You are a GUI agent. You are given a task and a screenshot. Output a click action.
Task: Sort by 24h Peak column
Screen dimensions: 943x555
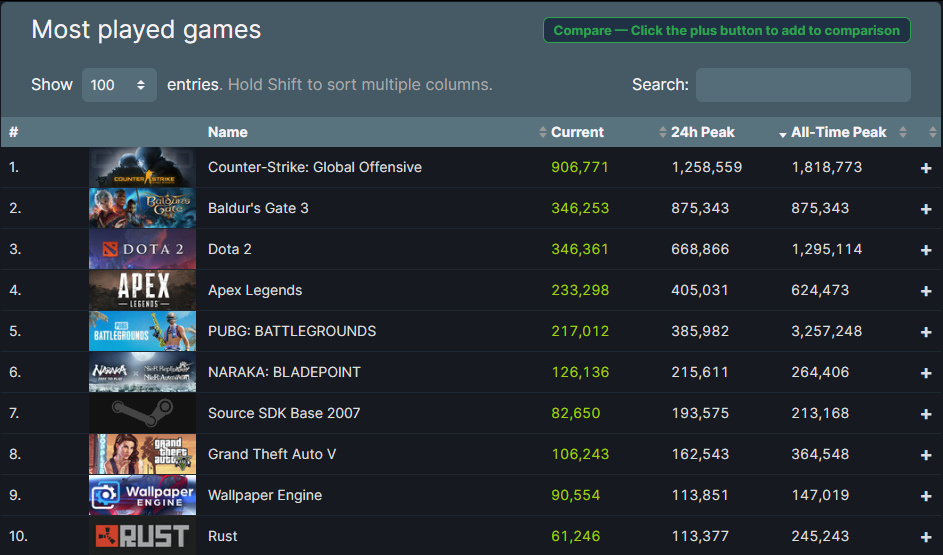702,132
